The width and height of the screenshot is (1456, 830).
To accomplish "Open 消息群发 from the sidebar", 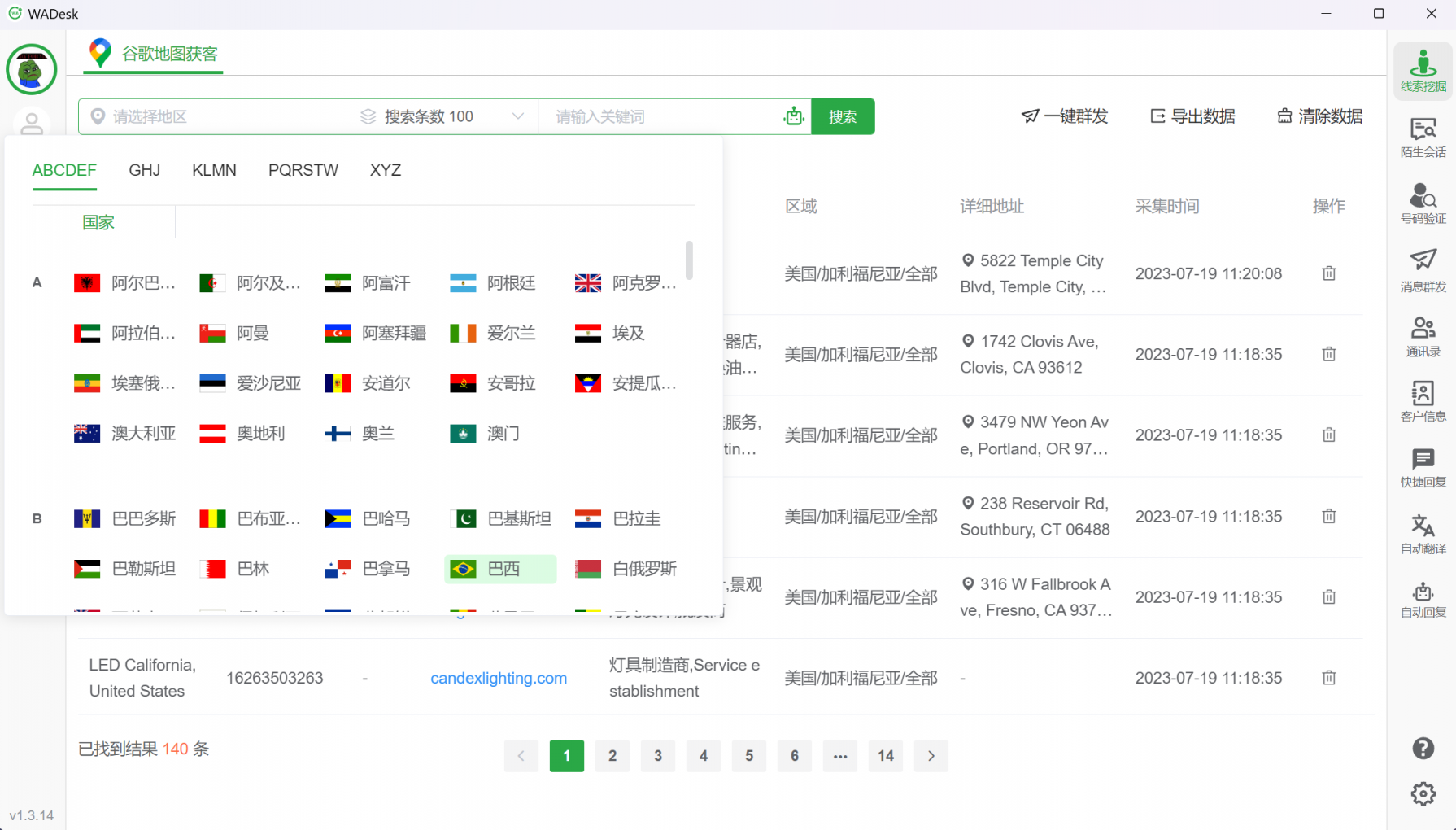I will click(x=1422, y=270).
